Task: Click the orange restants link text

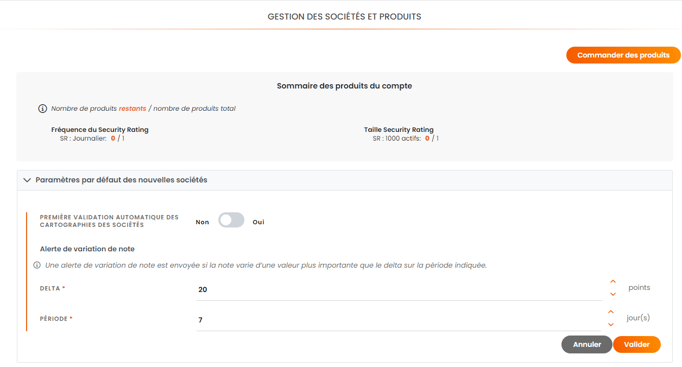Action: pyautogui.click(x=132, y=109)
